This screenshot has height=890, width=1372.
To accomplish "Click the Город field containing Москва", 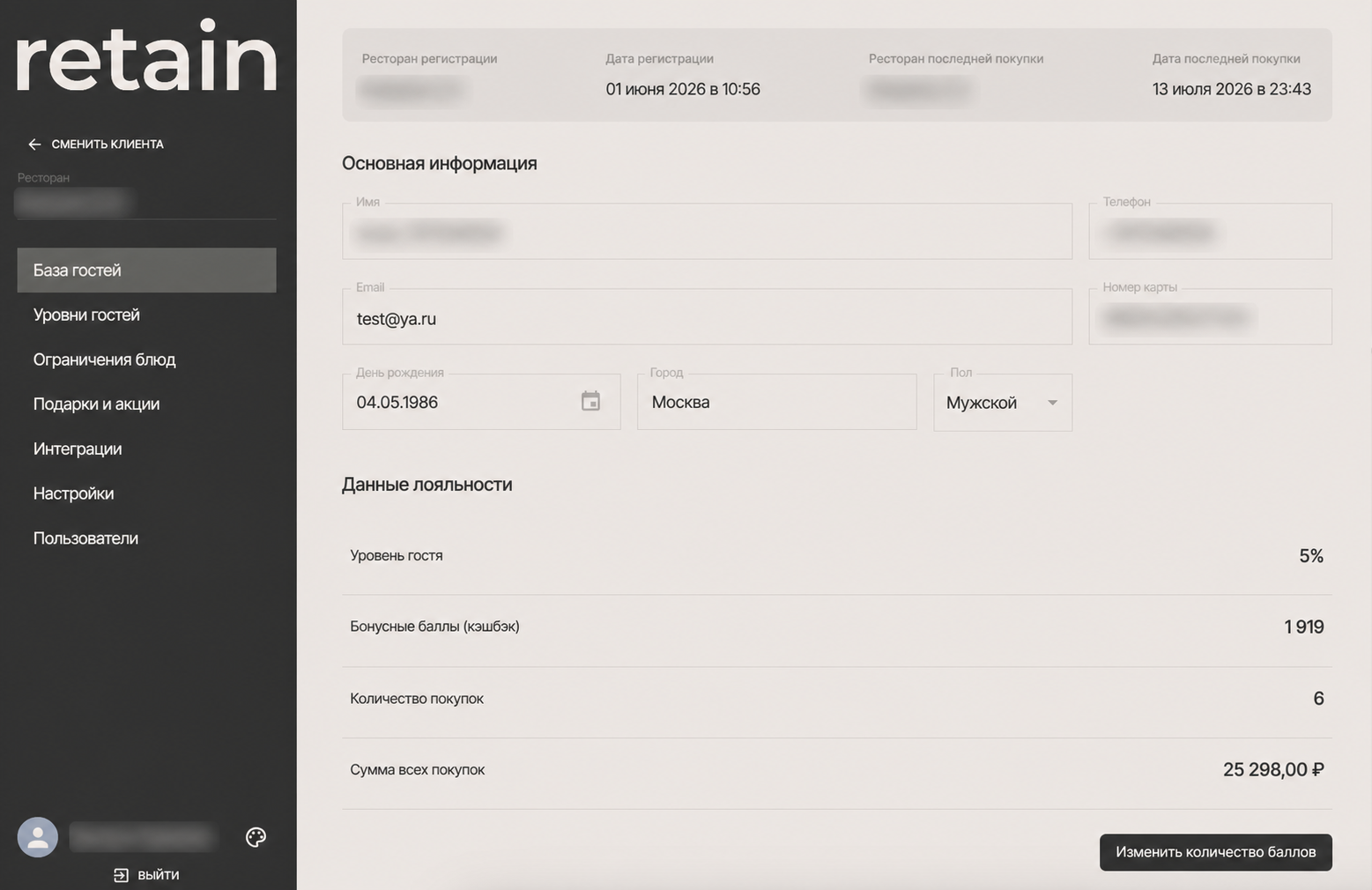I will point(776,402).
